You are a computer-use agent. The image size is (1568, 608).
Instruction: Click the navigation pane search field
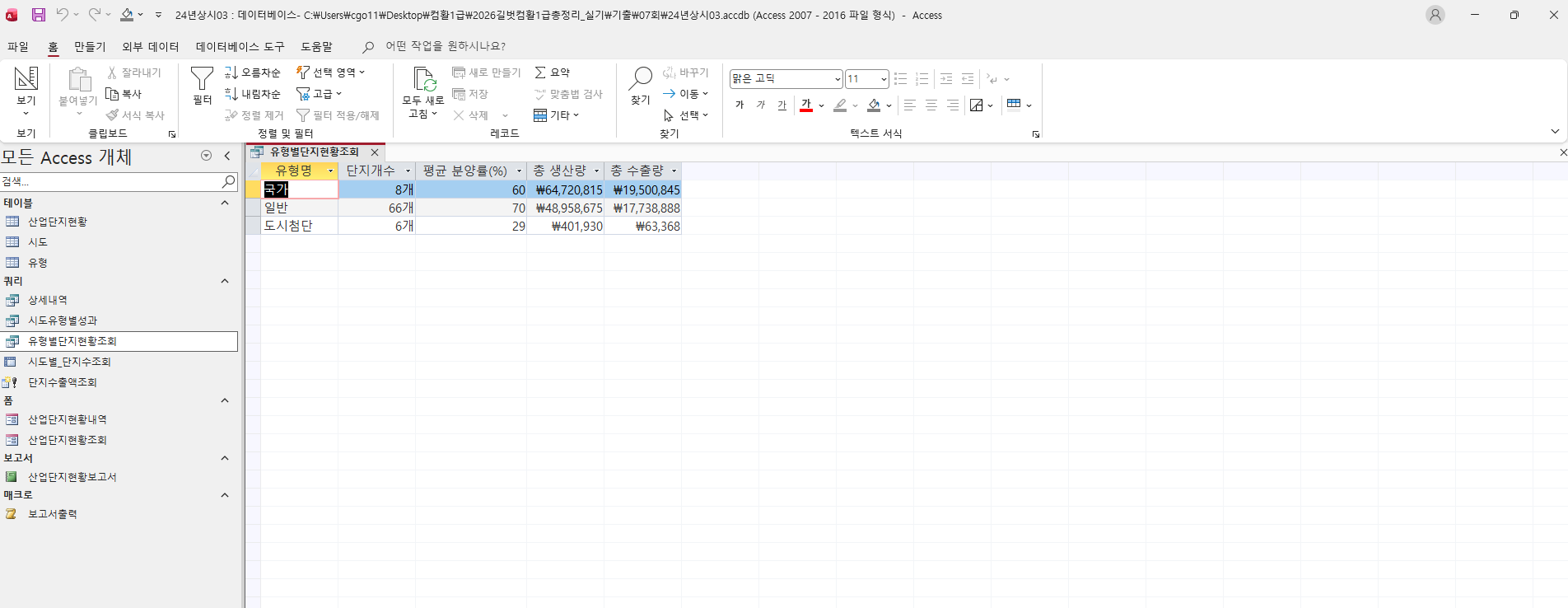click(x=111, y=181)
